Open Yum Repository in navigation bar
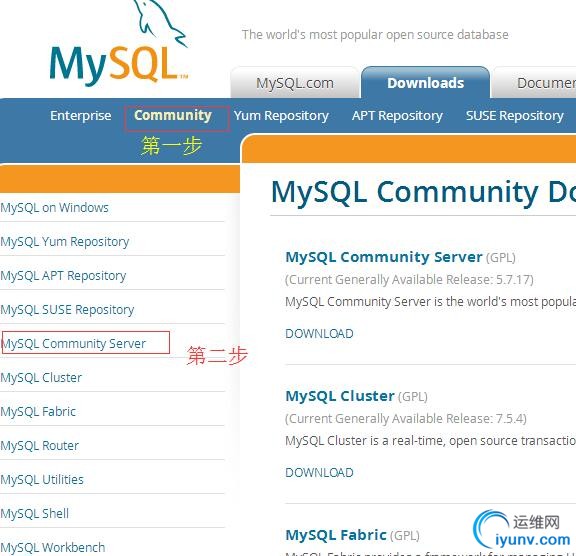 281,116
